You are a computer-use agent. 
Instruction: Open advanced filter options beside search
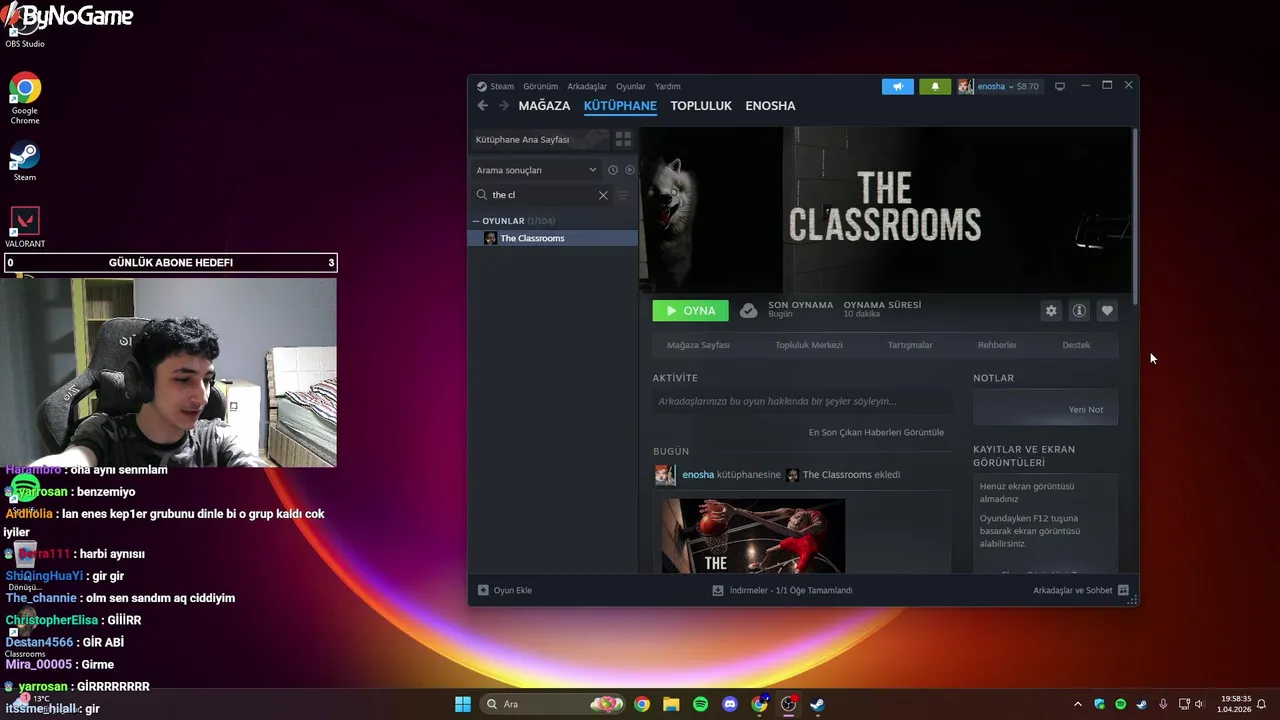coord(623,195)
